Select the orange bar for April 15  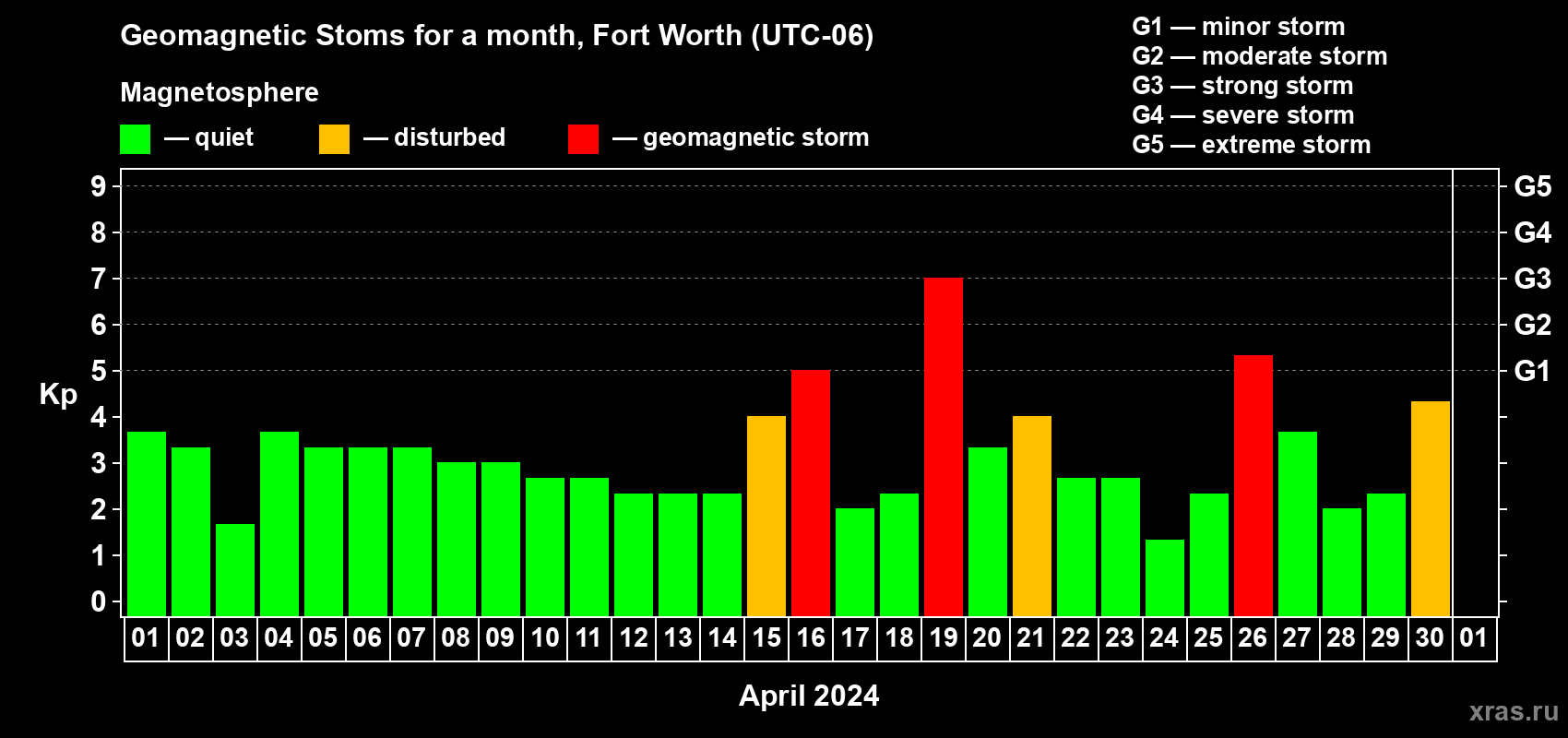[766, 517]
